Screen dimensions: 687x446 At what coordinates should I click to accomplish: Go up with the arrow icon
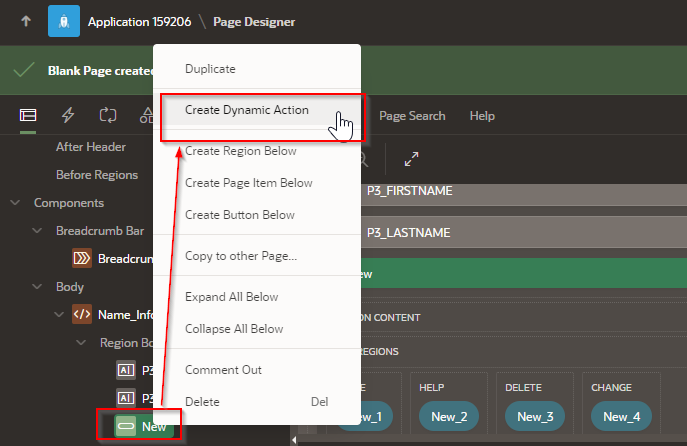point(26,21)
